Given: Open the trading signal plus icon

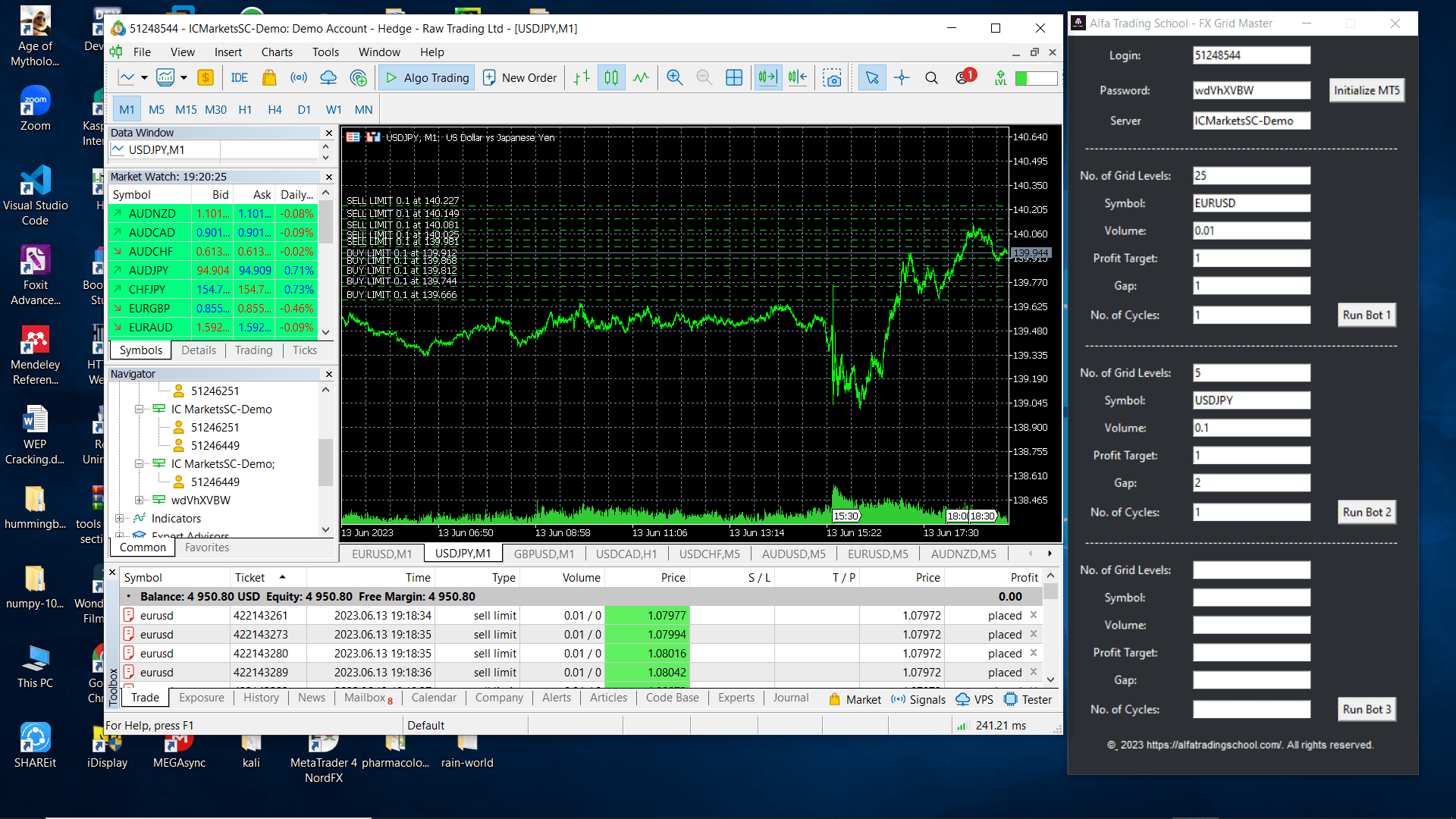Looking at the screenshot, I should point(358,77).
